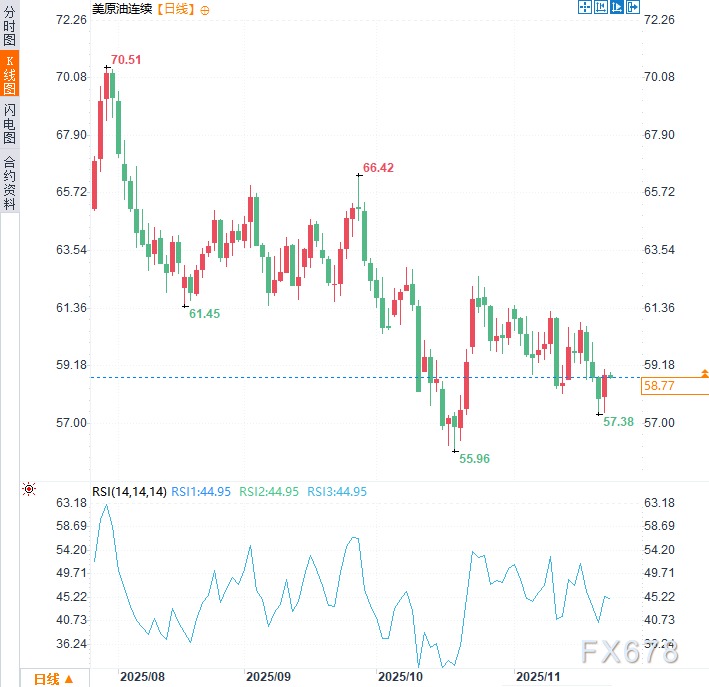Click the 55.96 low price marker
This screenshot has height=687, width=709.
point(474,458)
